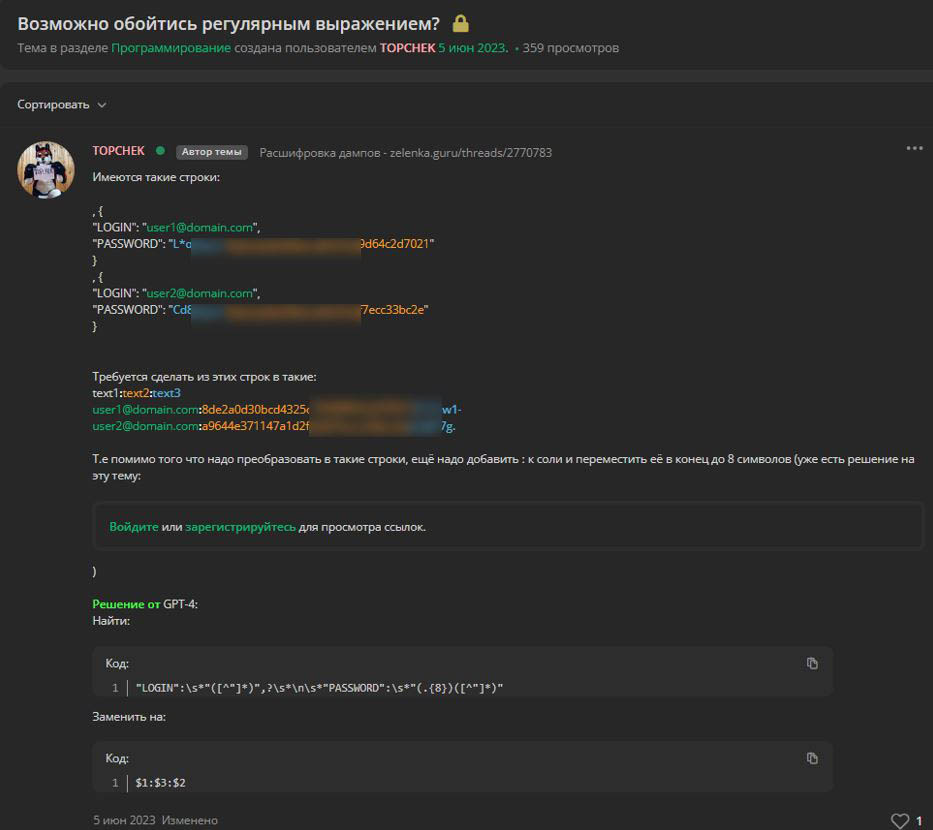Expand the Сортировать sort dropdown

[62, 105]
